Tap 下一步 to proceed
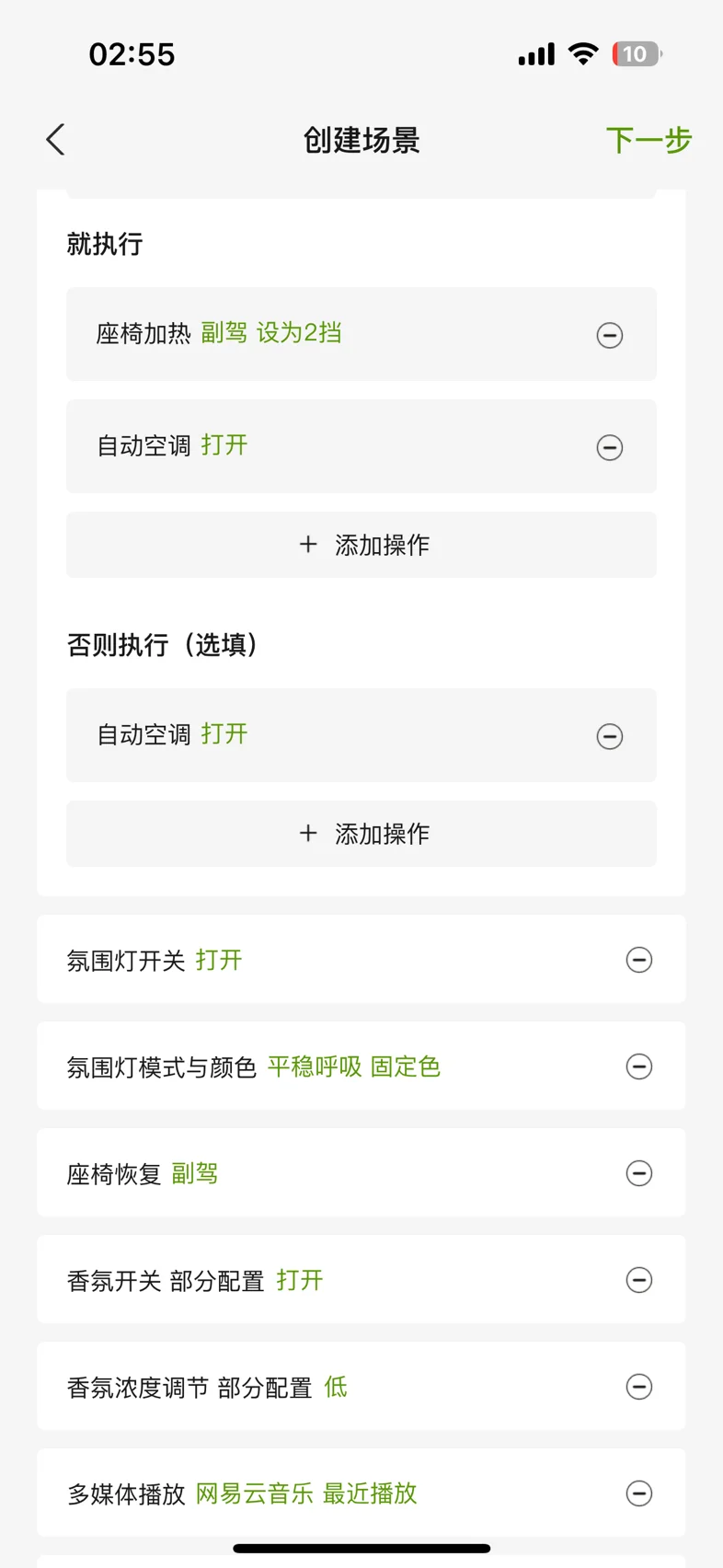Image resolution: width=723 pixels, height=1568 pixels. (648, 141)
